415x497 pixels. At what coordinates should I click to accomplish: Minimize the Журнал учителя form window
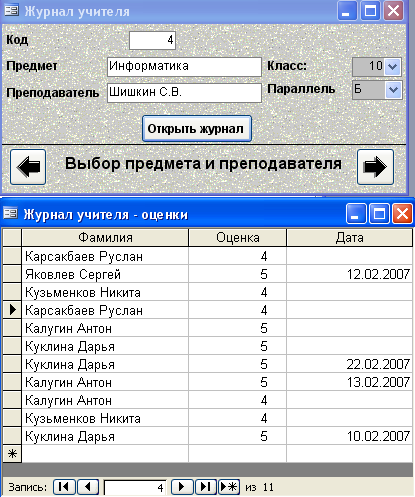click(x=347, y=11)
